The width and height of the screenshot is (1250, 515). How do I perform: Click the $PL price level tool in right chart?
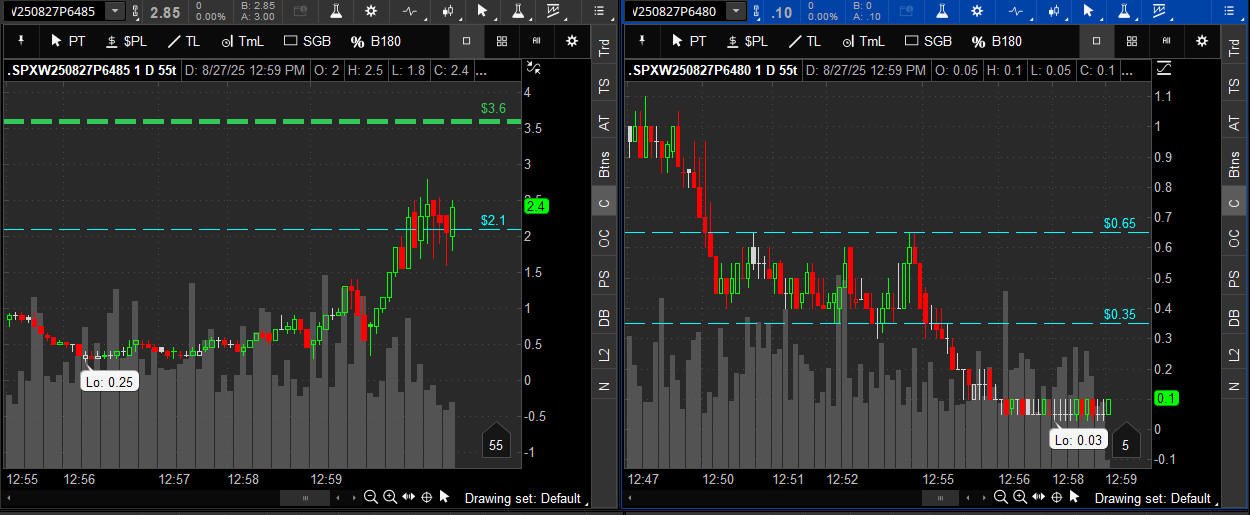tap(747, 41)
